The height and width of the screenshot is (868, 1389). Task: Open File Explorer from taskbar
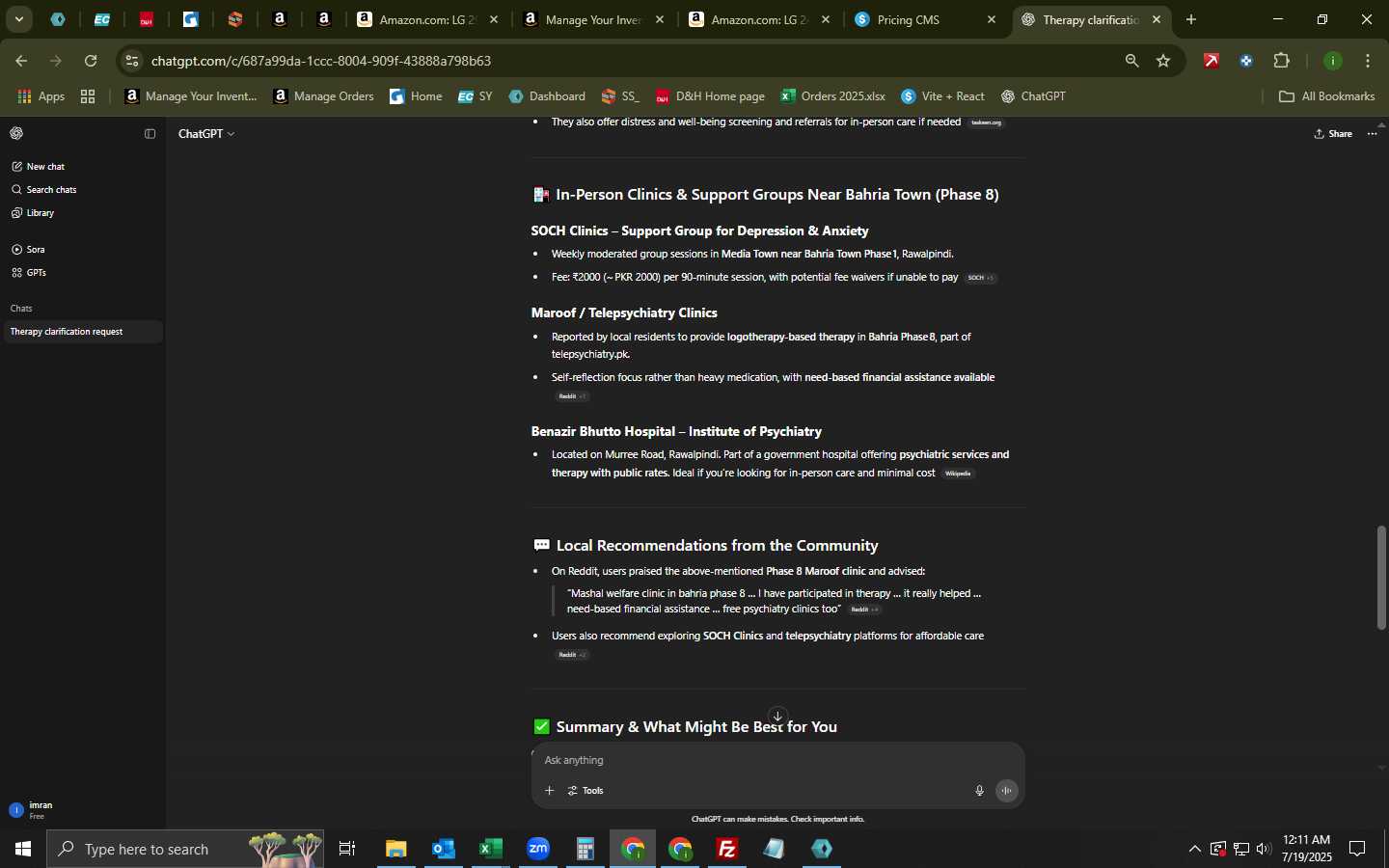(396, 849)
